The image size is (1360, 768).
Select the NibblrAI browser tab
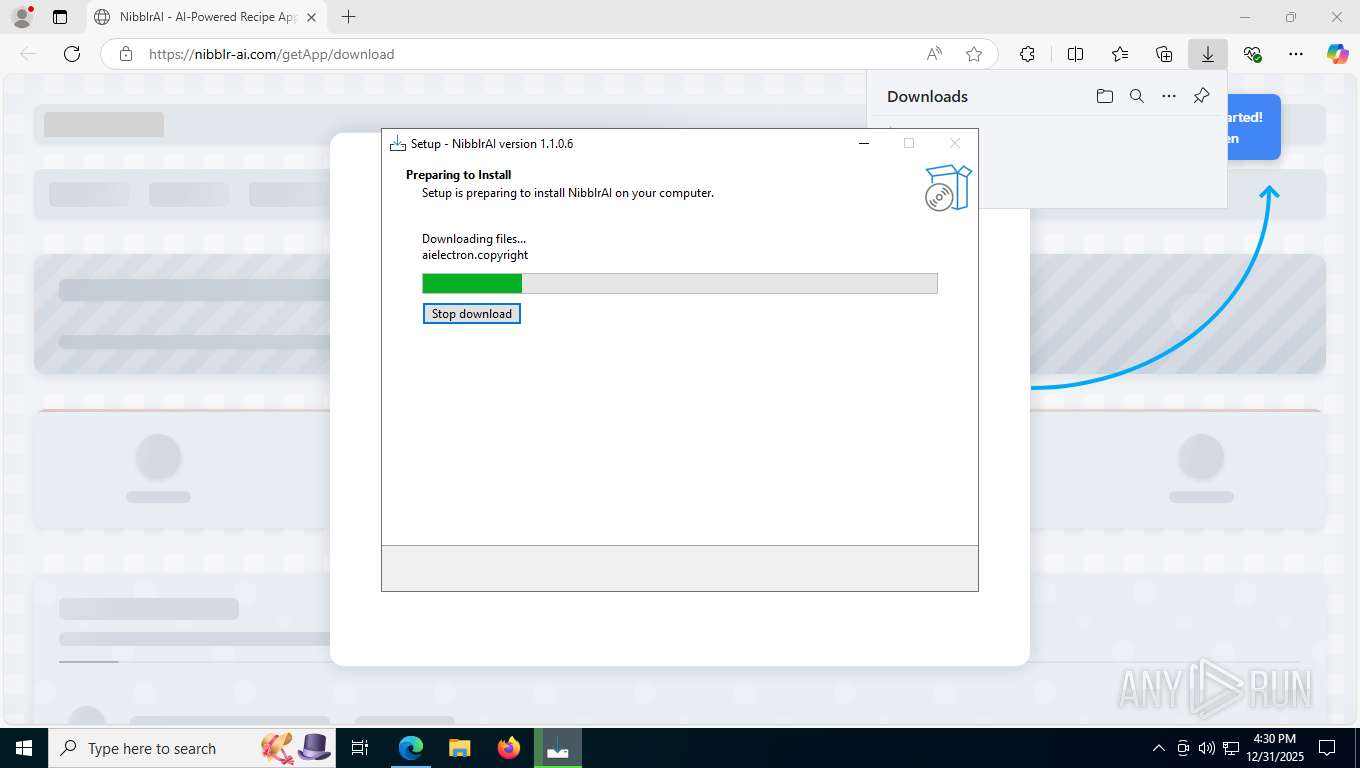click(207, 17)
